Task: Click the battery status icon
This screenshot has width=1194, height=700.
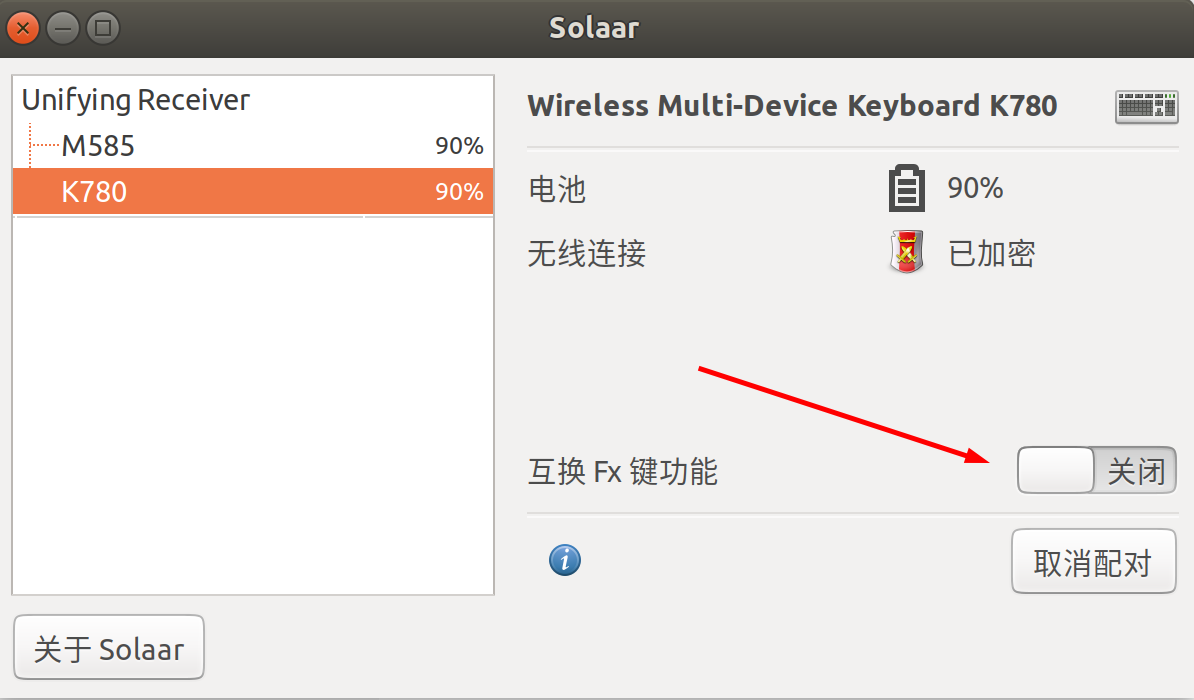Action: (906, 188)
